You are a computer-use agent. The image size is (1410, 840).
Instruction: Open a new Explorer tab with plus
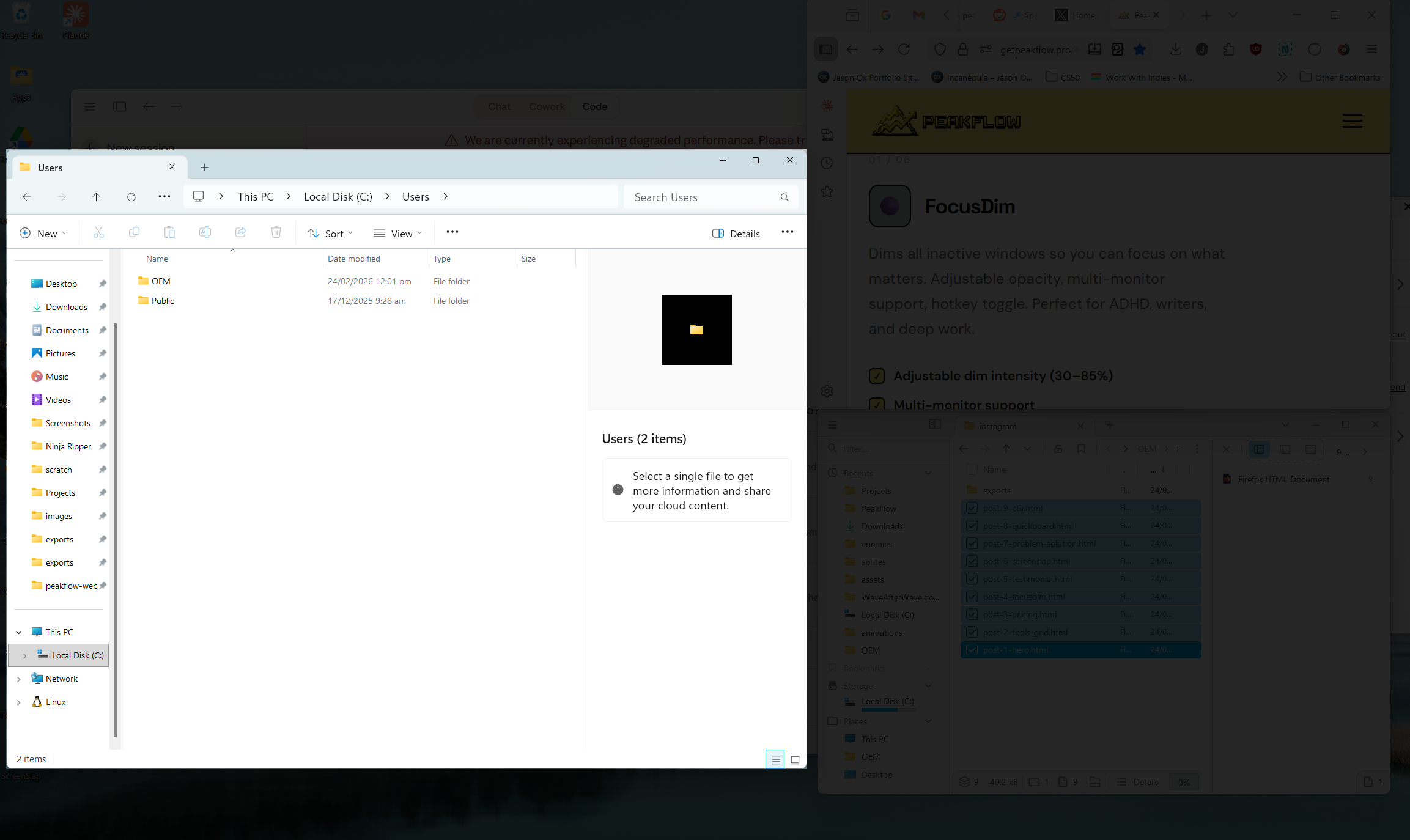pyautogui.click(x=205, y=168)
